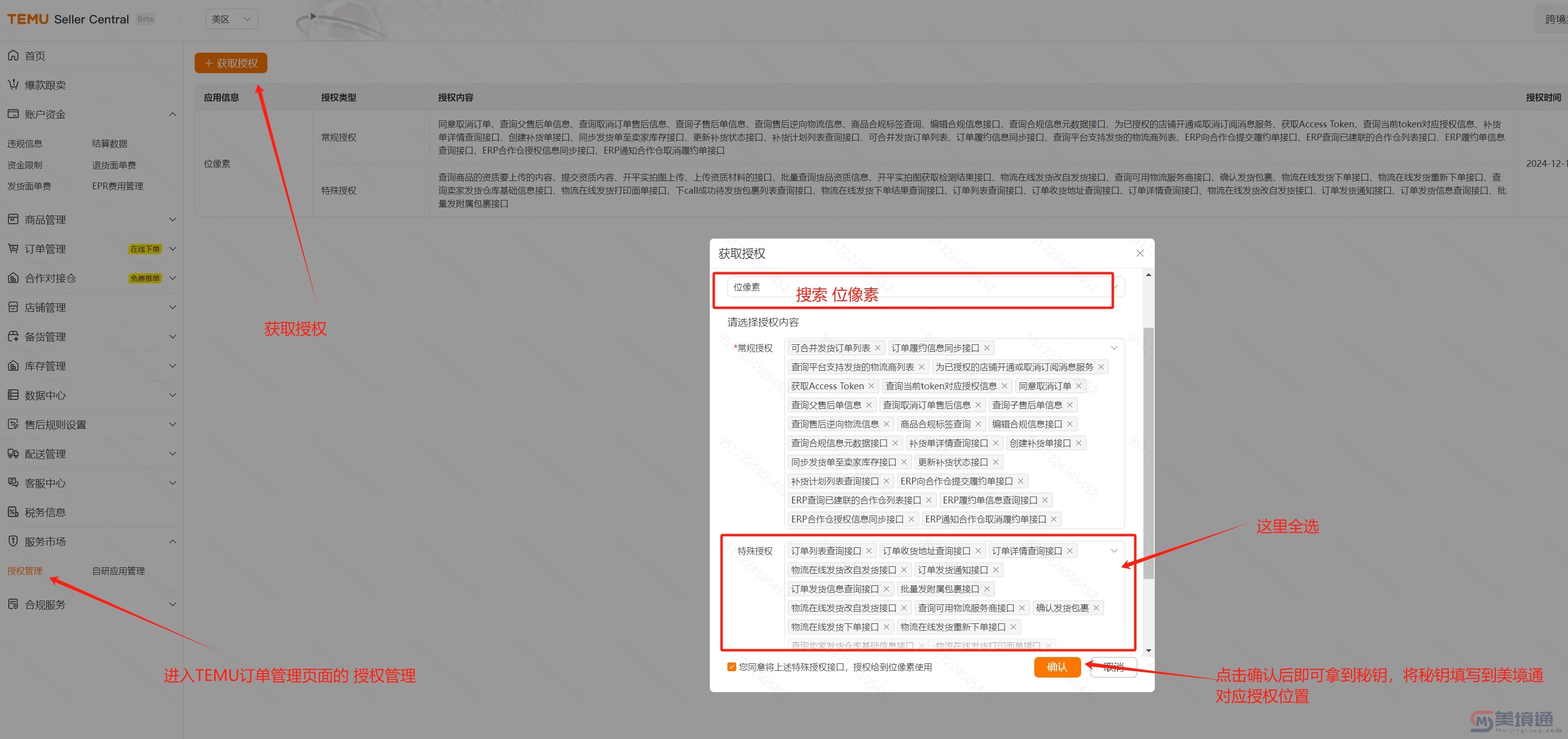Image resolution: width=1568 pixels, height=739 pixels.
Task: Select the 数据中心 icon
Action: [13, 395]
